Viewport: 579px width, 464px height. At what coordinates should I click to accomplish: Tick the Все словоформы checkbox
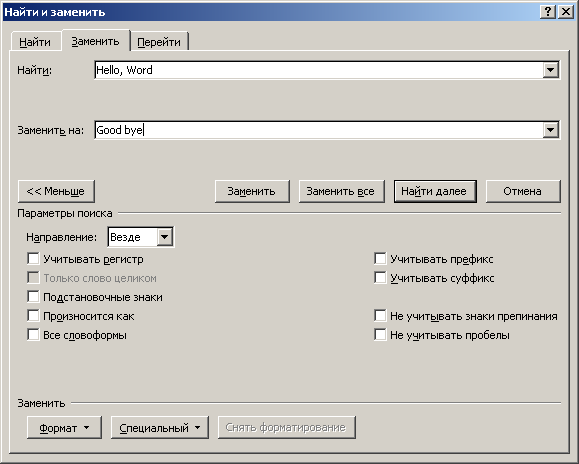(x=33, y=335)
